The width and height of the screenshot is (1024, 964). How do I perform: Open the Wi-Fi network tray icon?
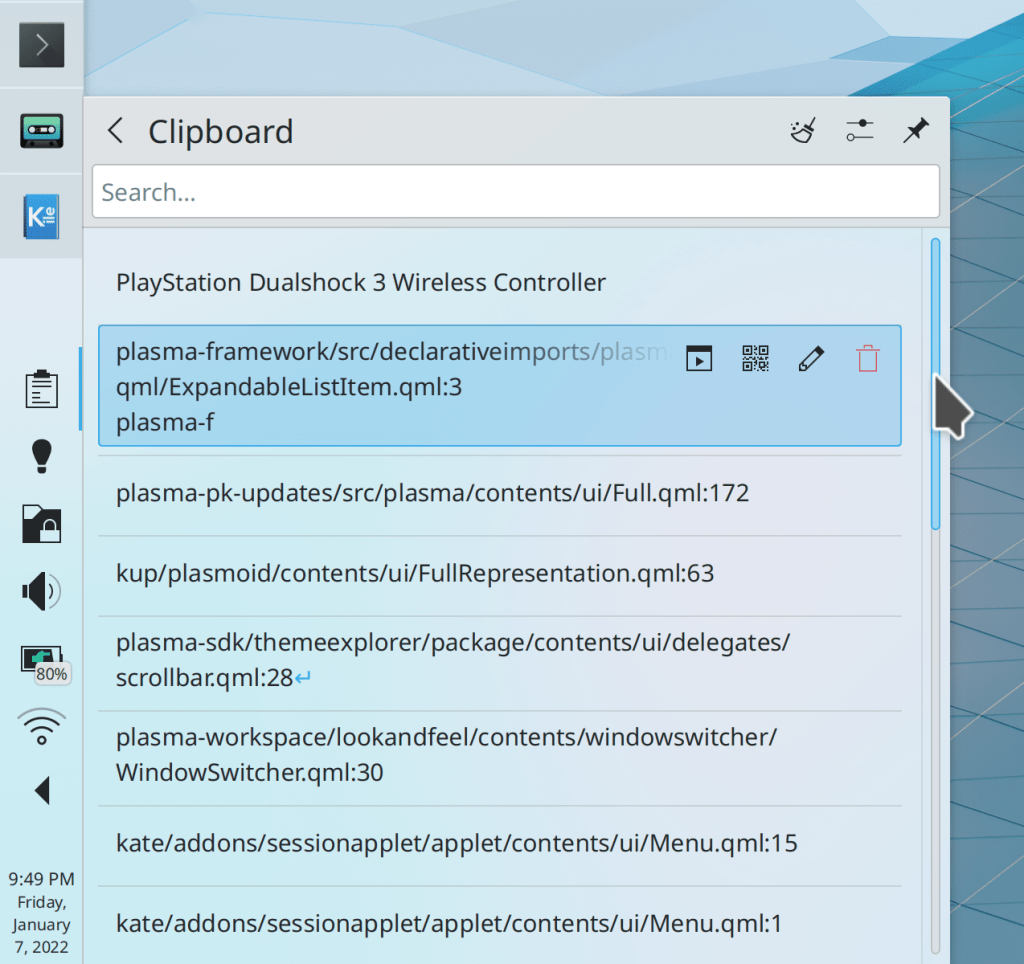click(41, 727)
